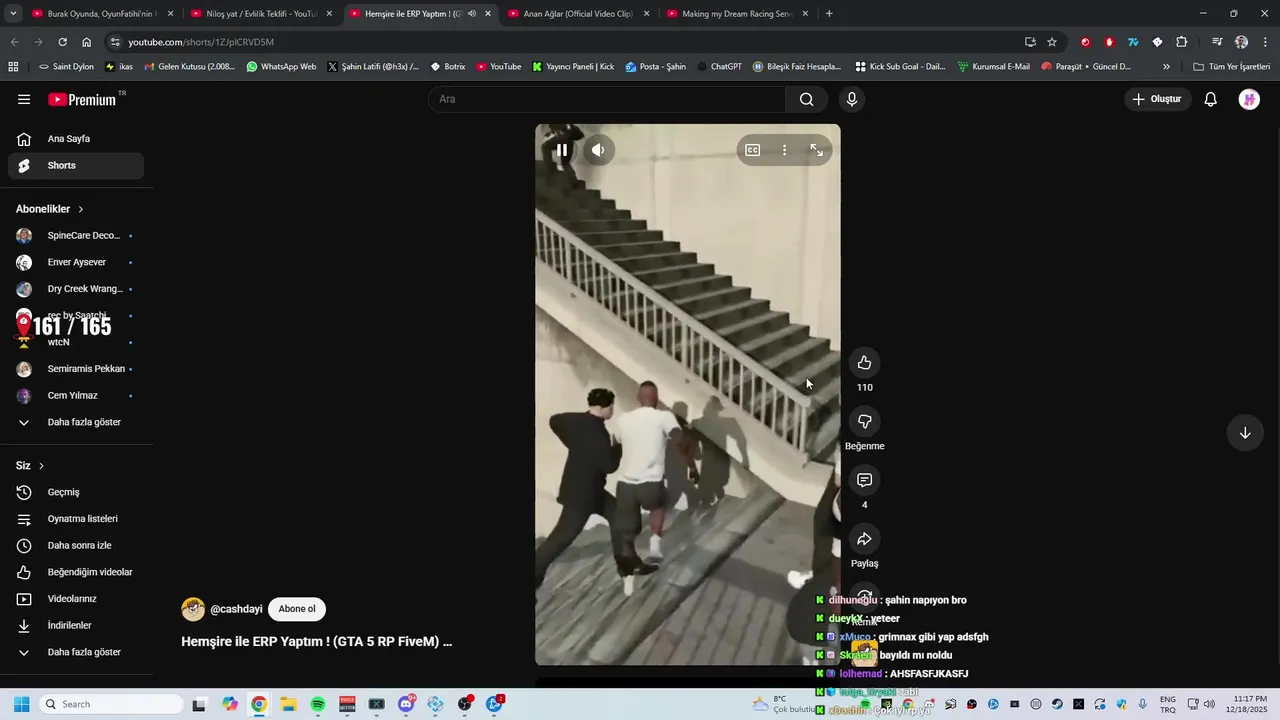Screen dimensions: 1280x720
Task: Open the comments panel showing 4 comments
Action: click(865, 480)
